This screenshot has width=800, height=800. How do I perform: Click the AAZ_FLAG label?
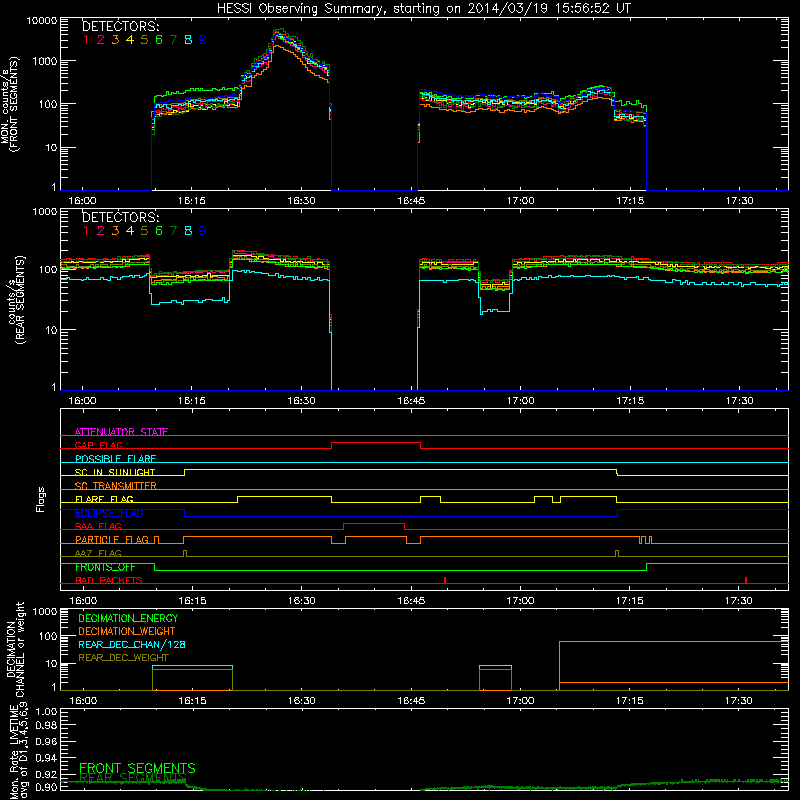pyautogui.click(x=98, y=553)
